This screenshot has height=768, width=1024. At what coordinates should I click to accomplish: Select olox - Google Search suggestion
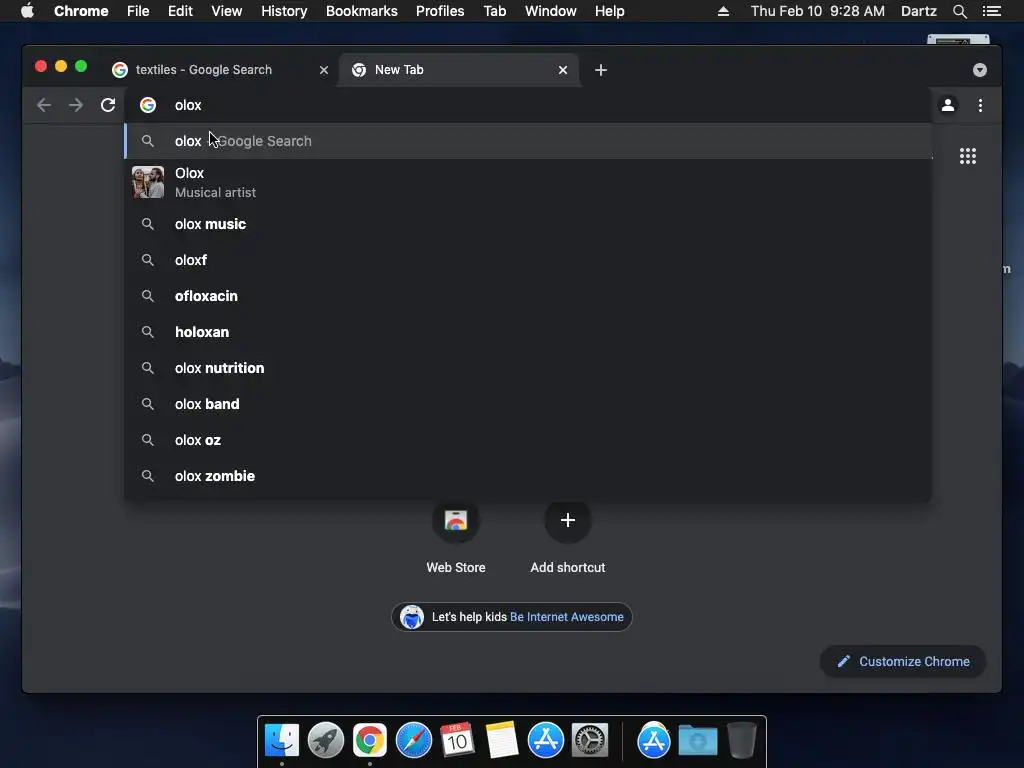point(528,141)
